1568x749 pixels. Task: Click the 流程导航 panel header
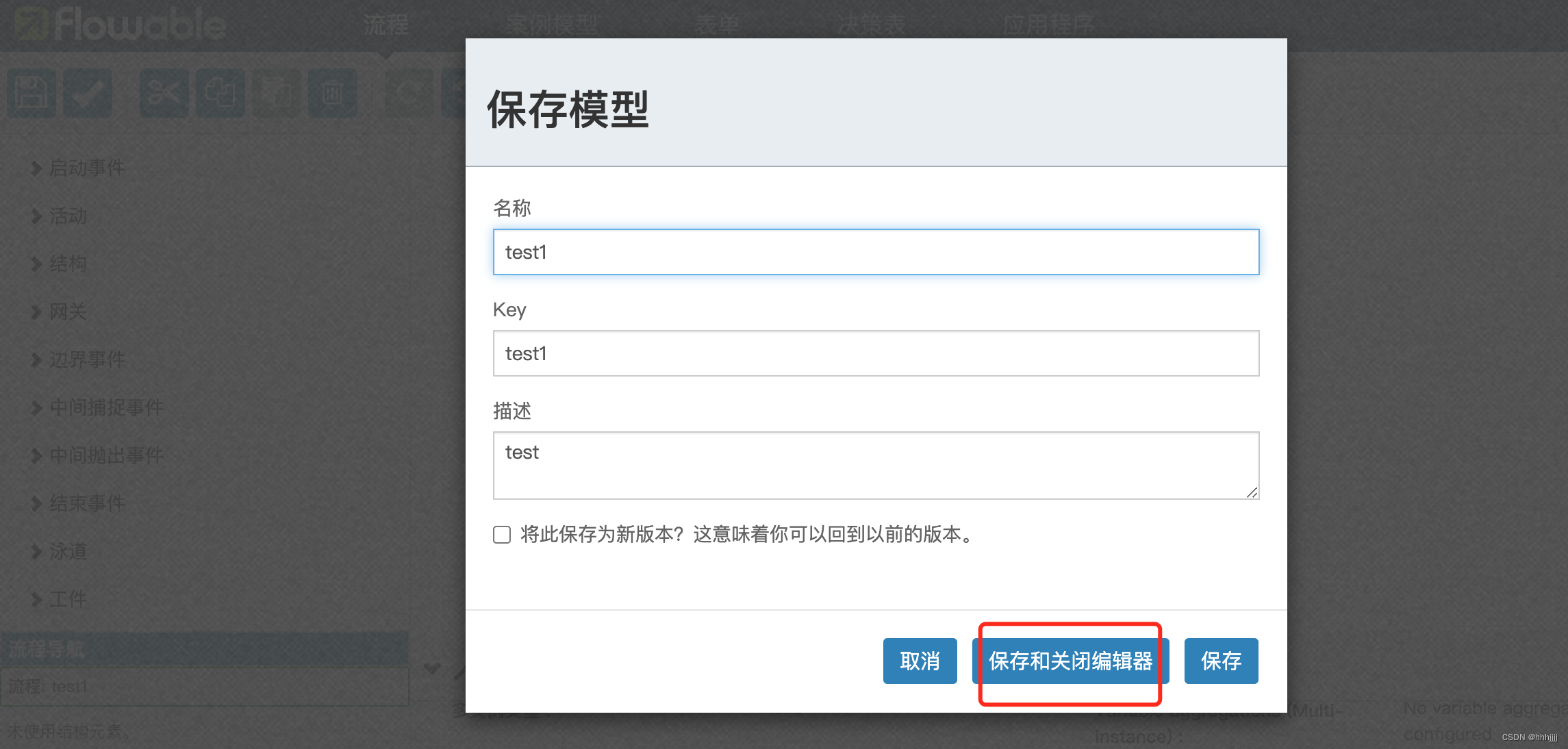205,648
